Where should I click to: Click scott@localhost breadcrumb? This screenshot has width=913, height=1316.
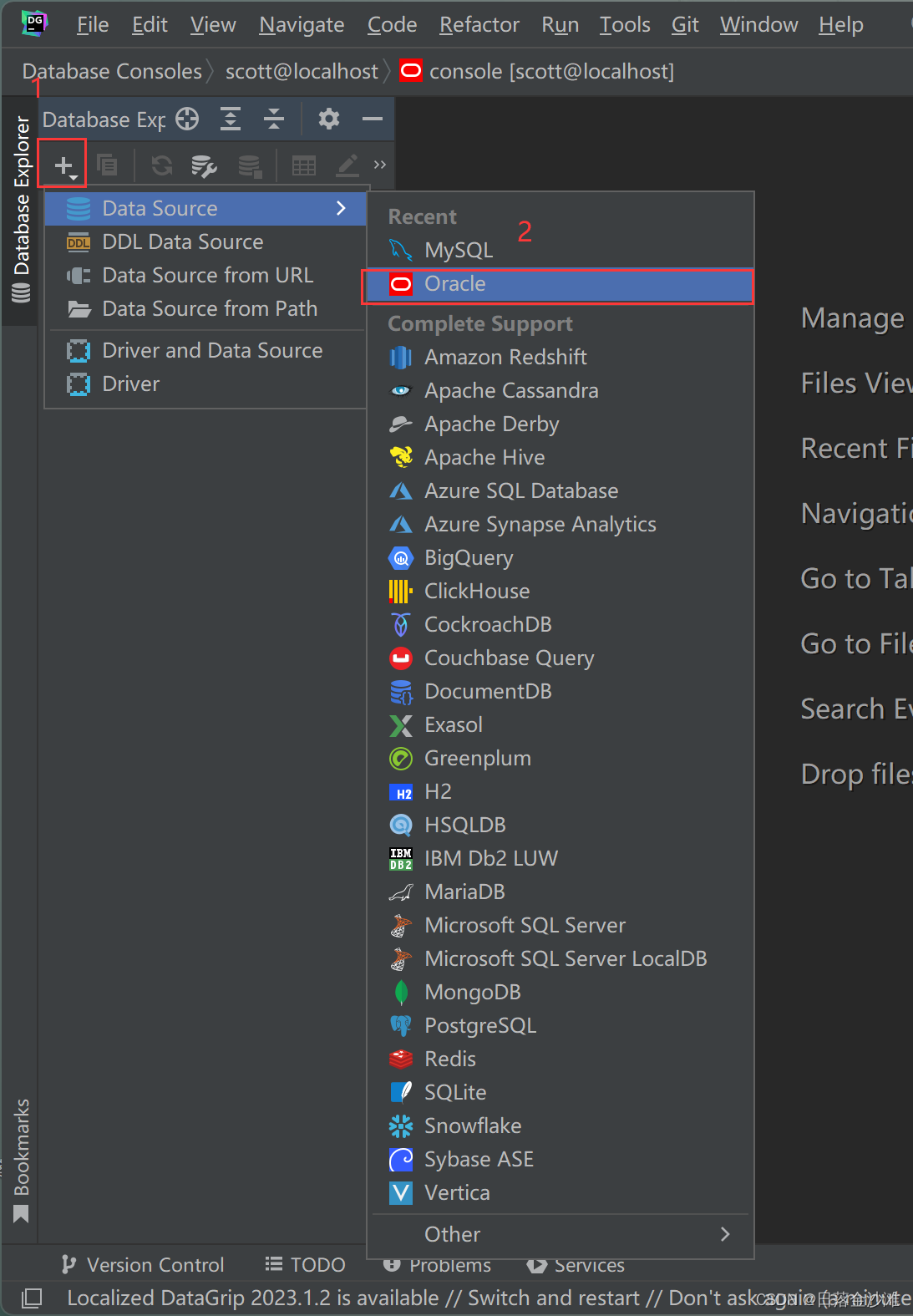(x=302, y=72)
